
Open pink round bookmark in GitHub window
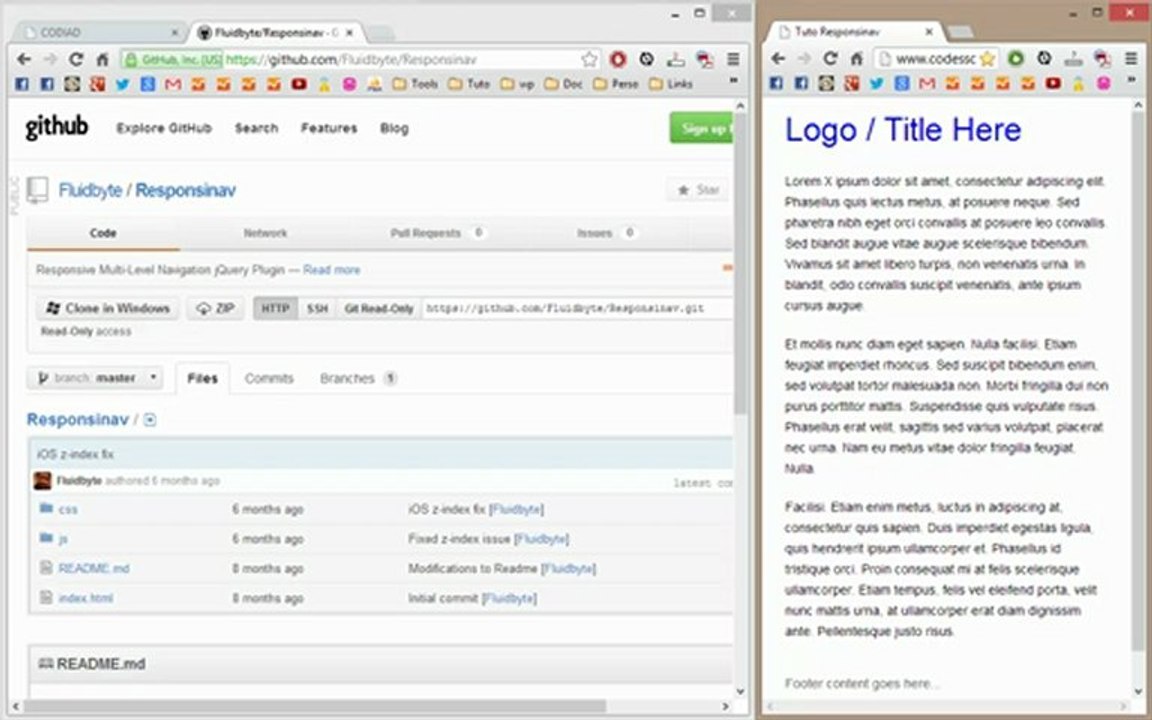click(x=350, y=84)
